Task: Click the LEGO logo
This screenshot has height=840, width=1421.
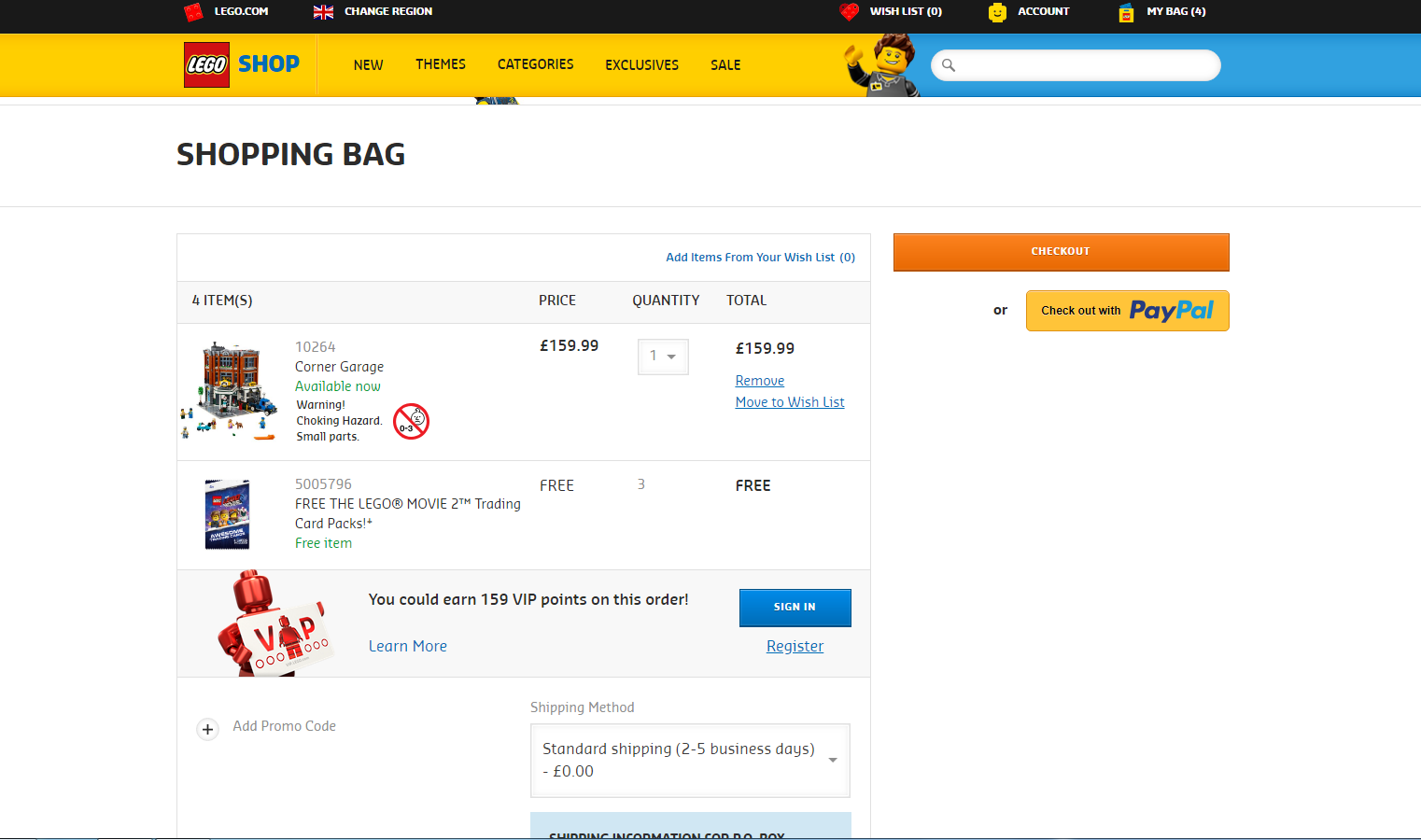Action: point(206,65)
